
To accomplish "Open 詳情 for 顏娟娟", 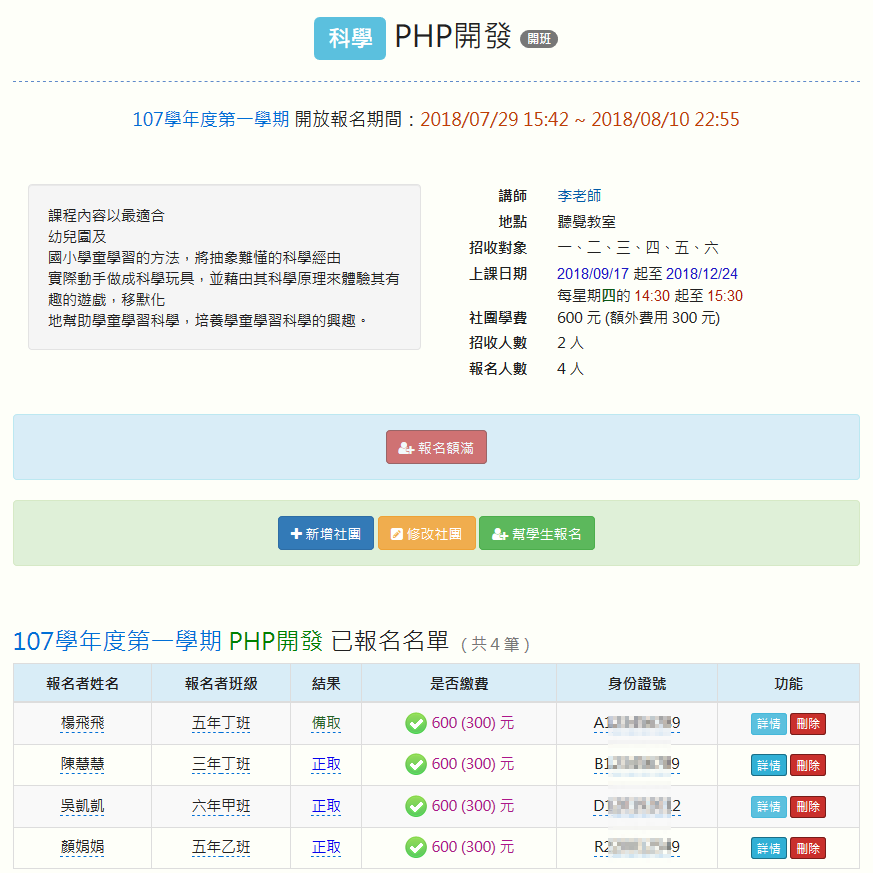I will (768, 848).
